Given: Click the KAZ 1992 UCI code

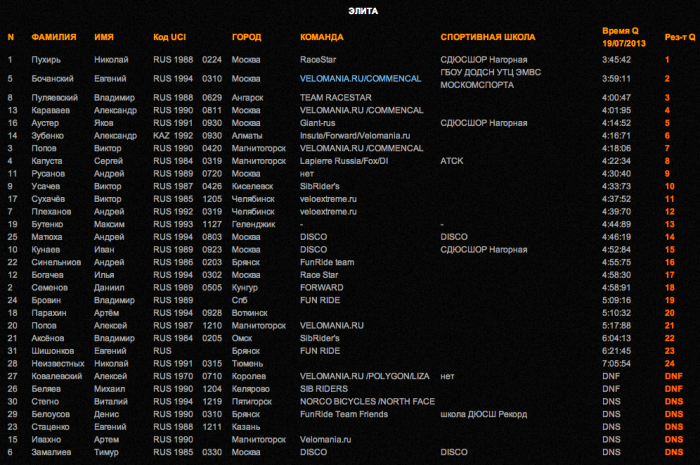Looking at the screenshot, I should (173, 136).
